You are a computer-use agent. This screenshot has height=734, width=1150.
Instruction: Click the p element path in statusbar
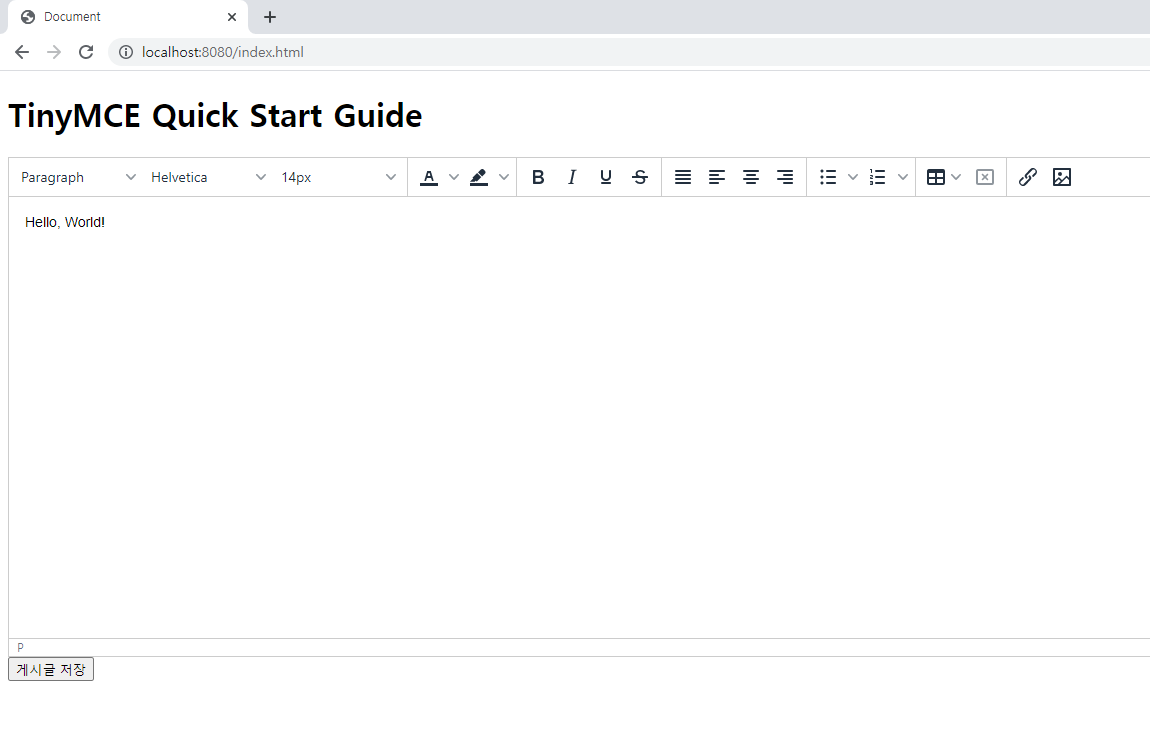21,647
